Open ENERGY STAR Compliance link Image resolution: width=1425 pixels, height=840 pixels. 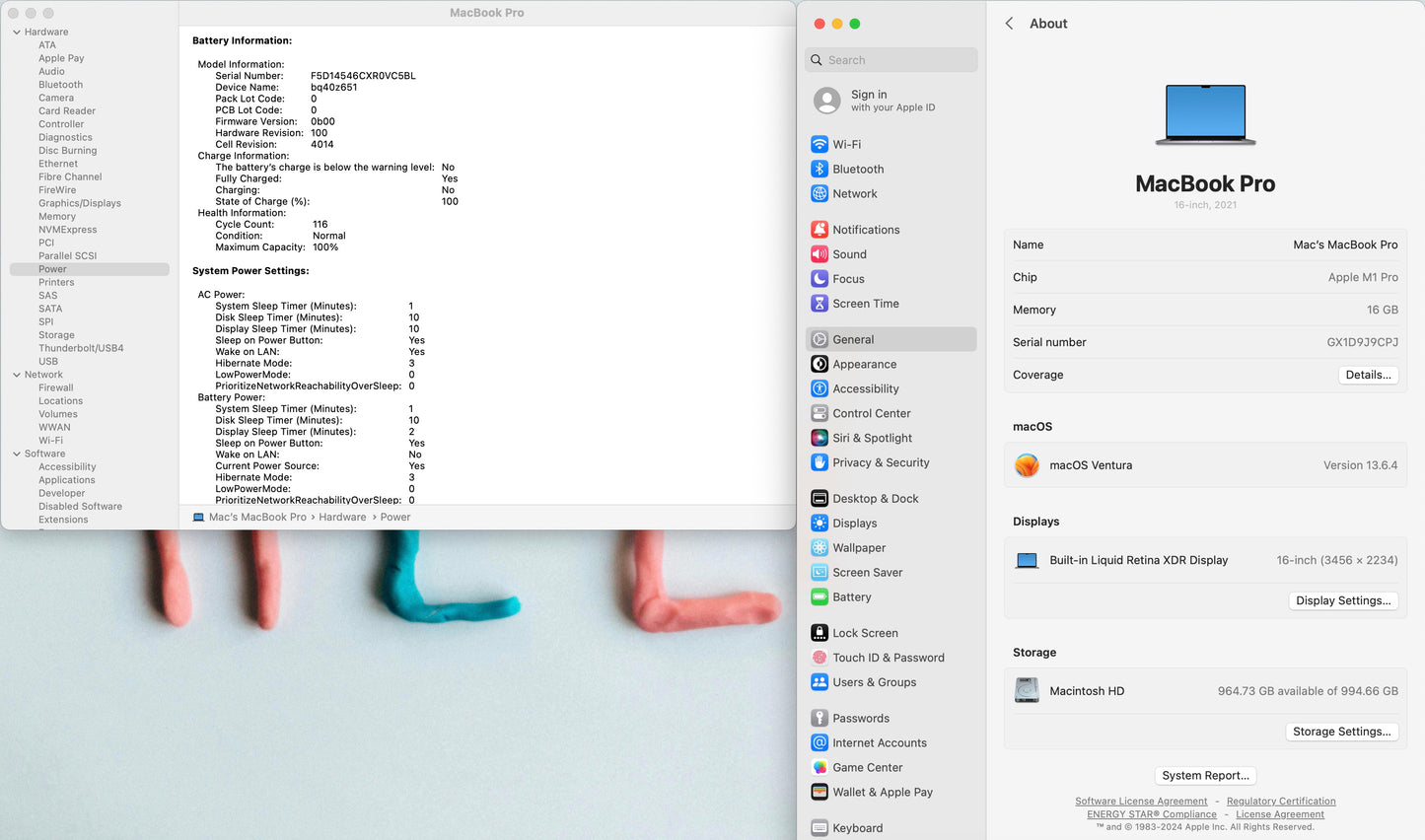click(x=1152, y=814)
